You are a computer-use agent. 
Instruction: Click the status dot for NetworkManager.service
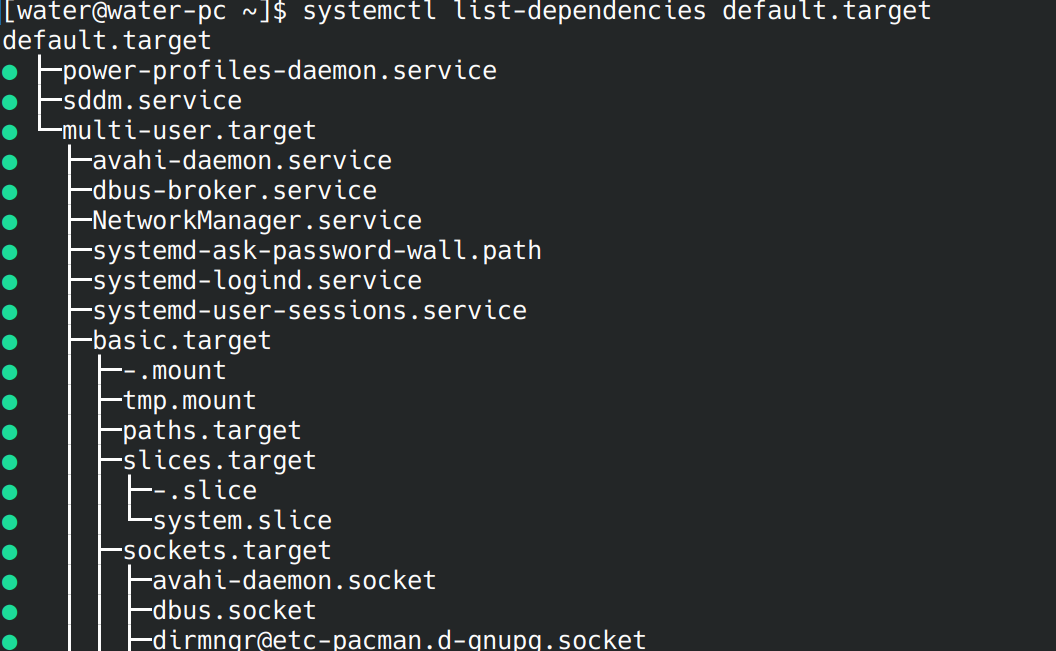pos(10,222)
